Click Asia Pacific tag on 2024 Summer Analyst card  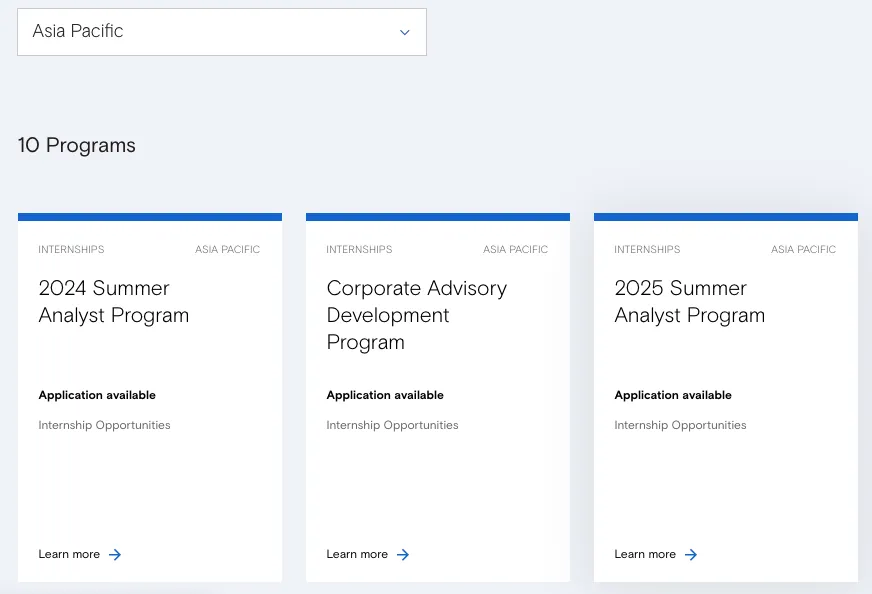coord(227,249)
